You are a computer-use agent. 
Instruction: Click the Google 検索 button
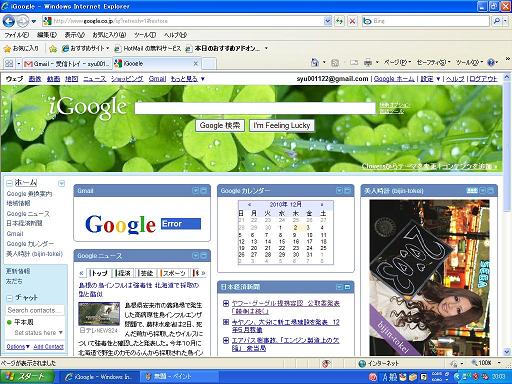pos(220,126)
